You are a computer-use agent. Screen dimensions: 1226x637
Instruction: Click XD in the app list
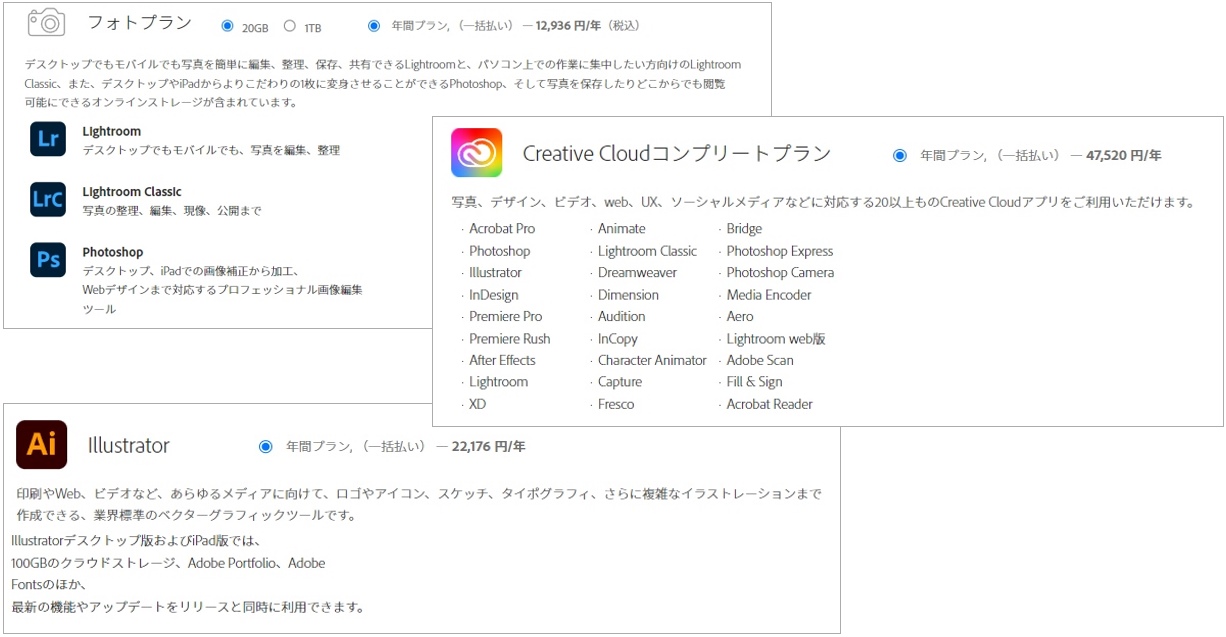[478, 404]
